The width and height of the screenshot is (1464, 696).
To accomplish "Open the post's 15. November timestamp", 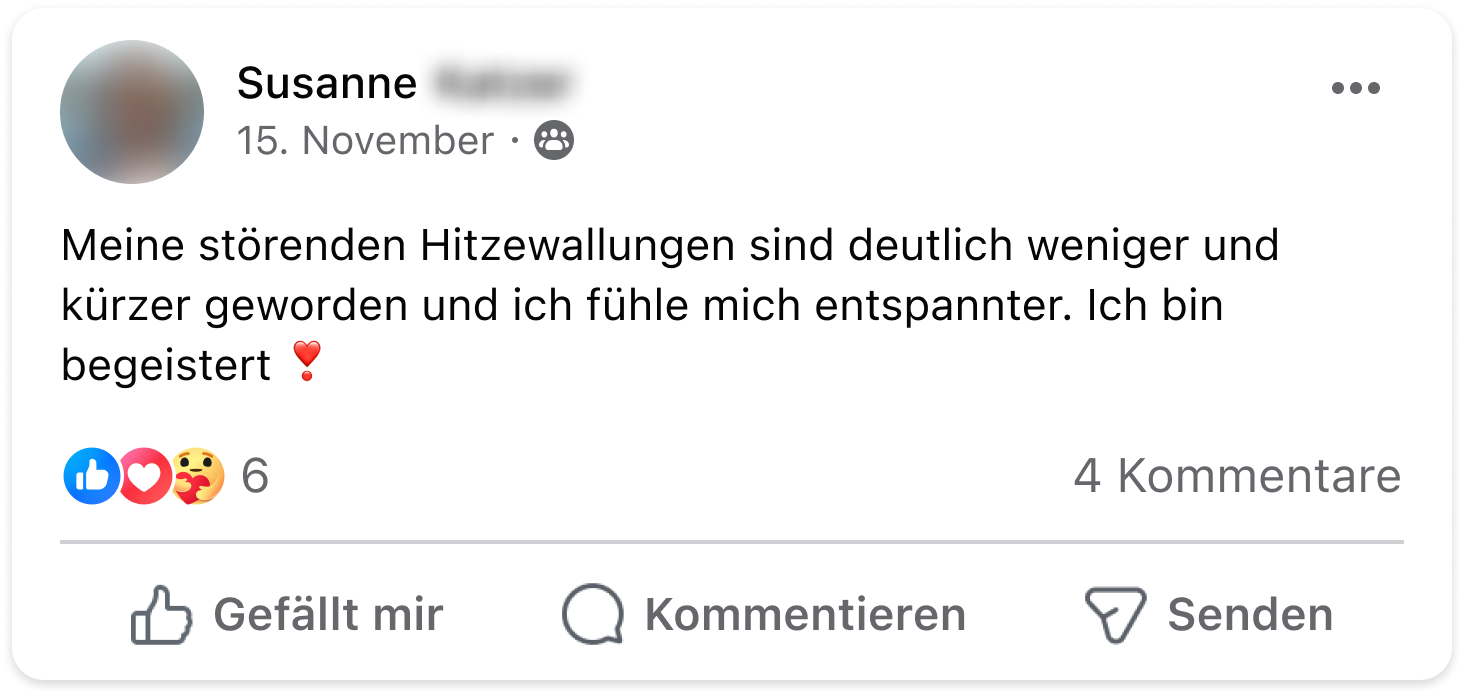I will click(x=365, y=141).
